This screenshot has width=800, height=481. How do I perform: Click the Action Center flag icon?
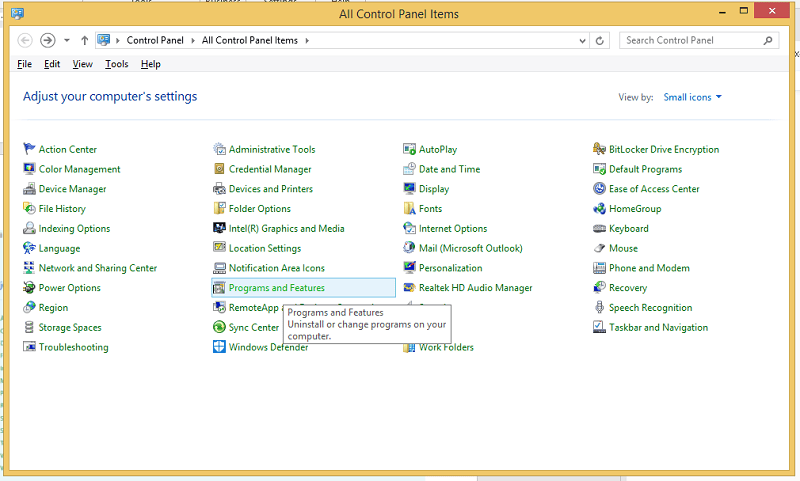point(29,149)
